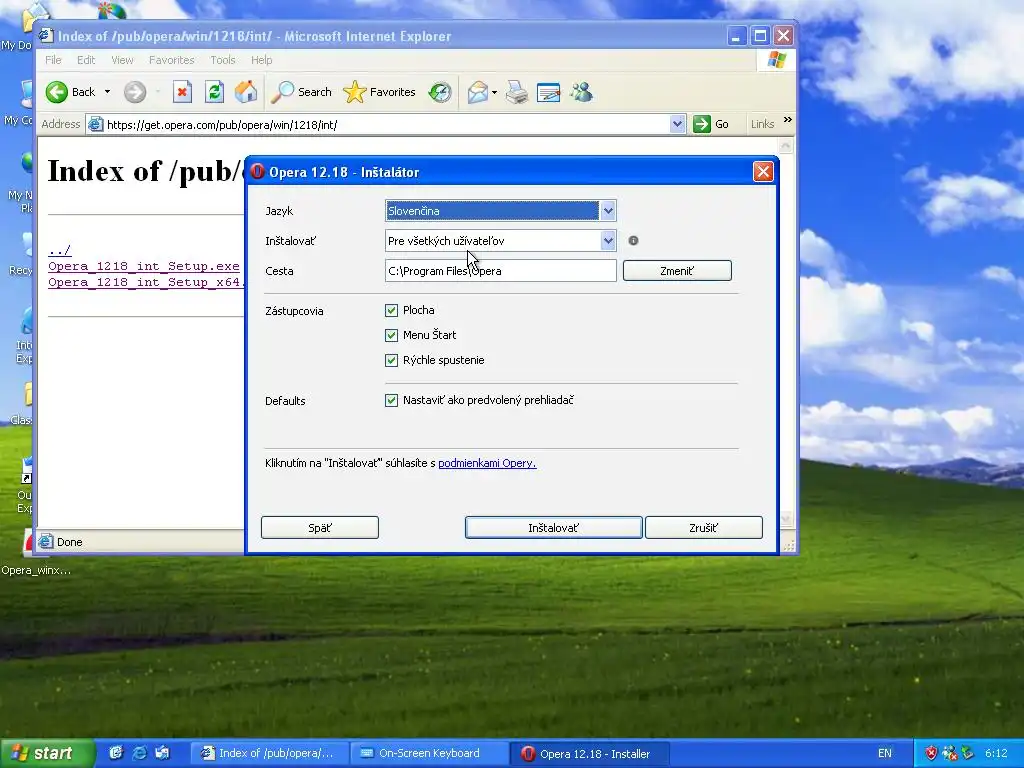Click the Done status text in IE

(69, 542)
